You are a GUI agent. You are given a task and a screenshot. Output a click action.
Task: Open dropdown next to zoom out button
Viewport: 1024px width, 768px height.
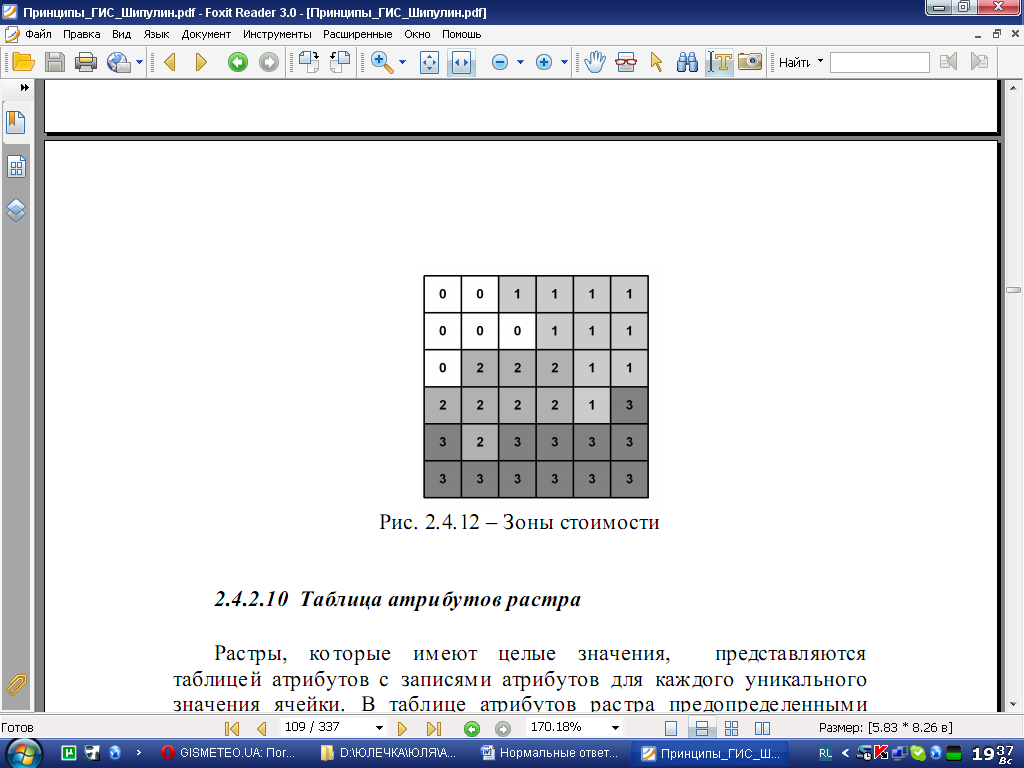520,62
